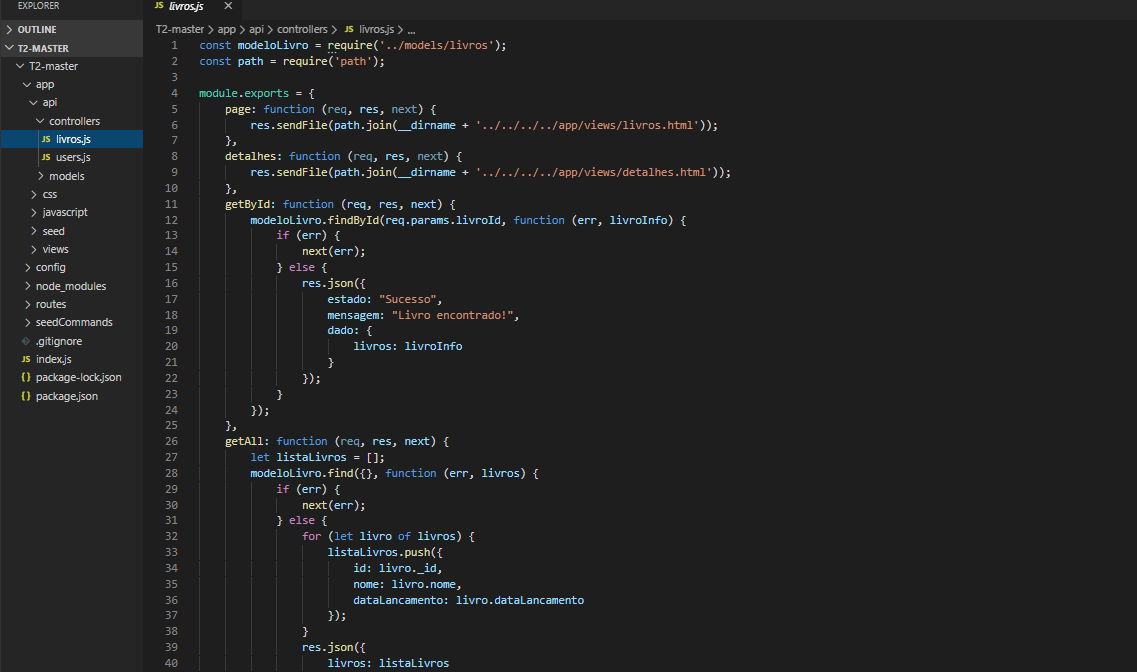Click the package-lock.json braces icon

point(27,377)
